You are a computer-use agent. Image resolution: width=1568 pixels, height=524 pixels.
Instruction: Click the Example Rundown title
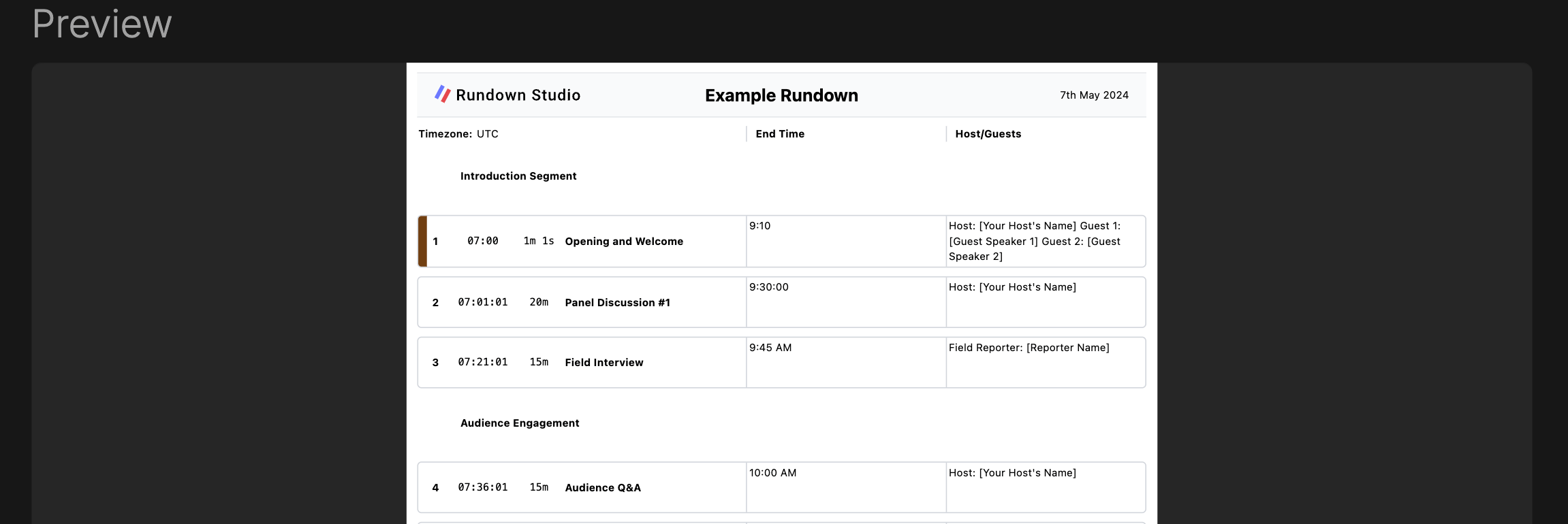pos(781,95)
